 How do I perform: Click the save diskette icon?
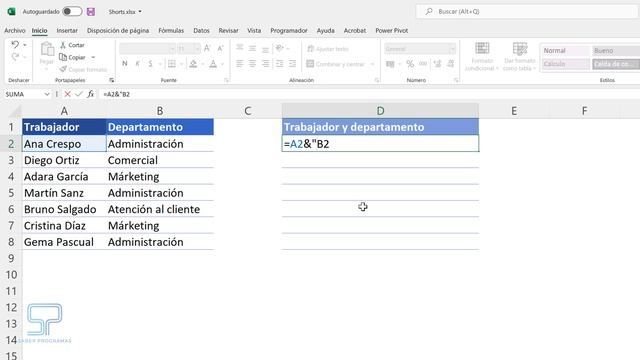pyautogui.click(x=91, y=11)
